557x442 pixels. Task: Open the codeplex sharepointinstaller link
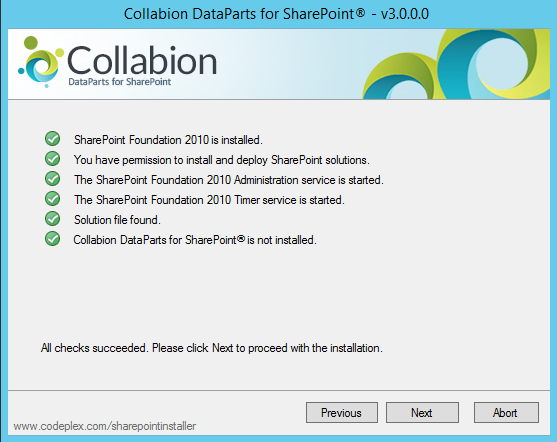coord(105,426)
